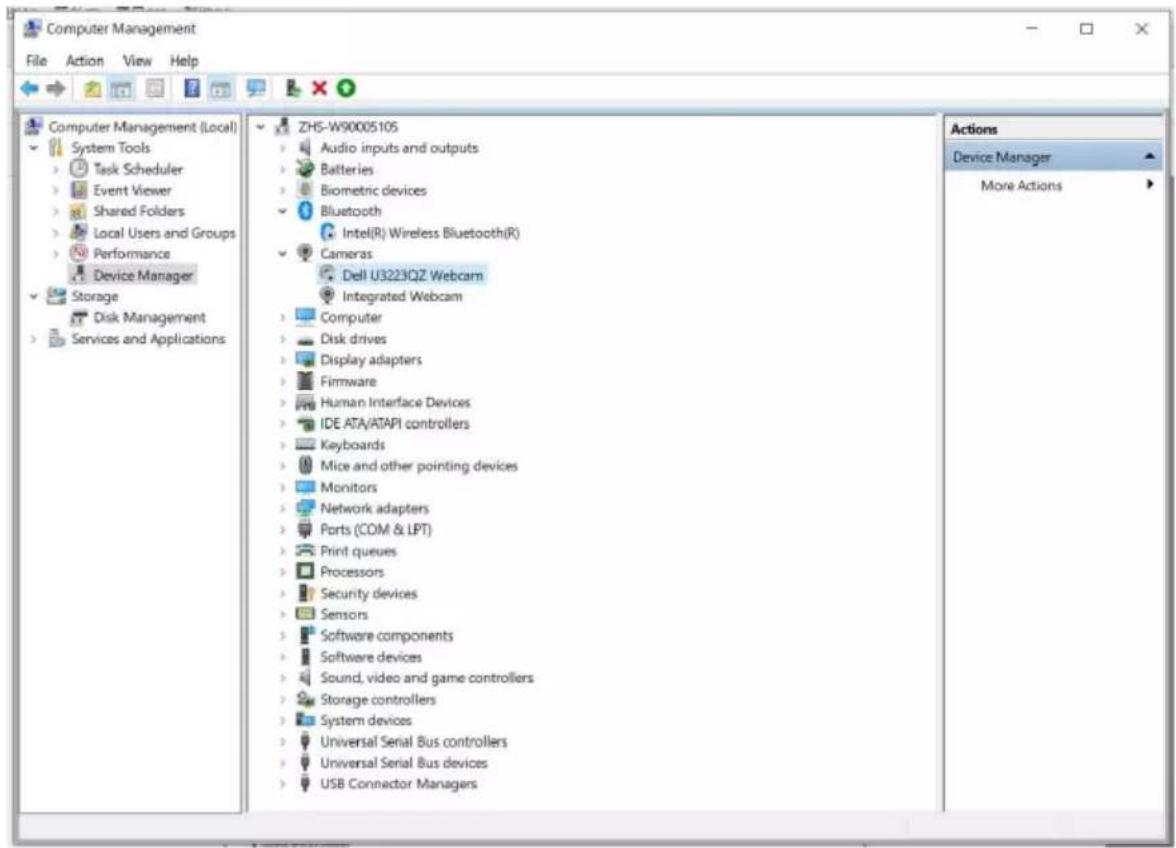Select Dell U3223QZ Webcam device
This screenshot has height=848, width=1176.
412,275
